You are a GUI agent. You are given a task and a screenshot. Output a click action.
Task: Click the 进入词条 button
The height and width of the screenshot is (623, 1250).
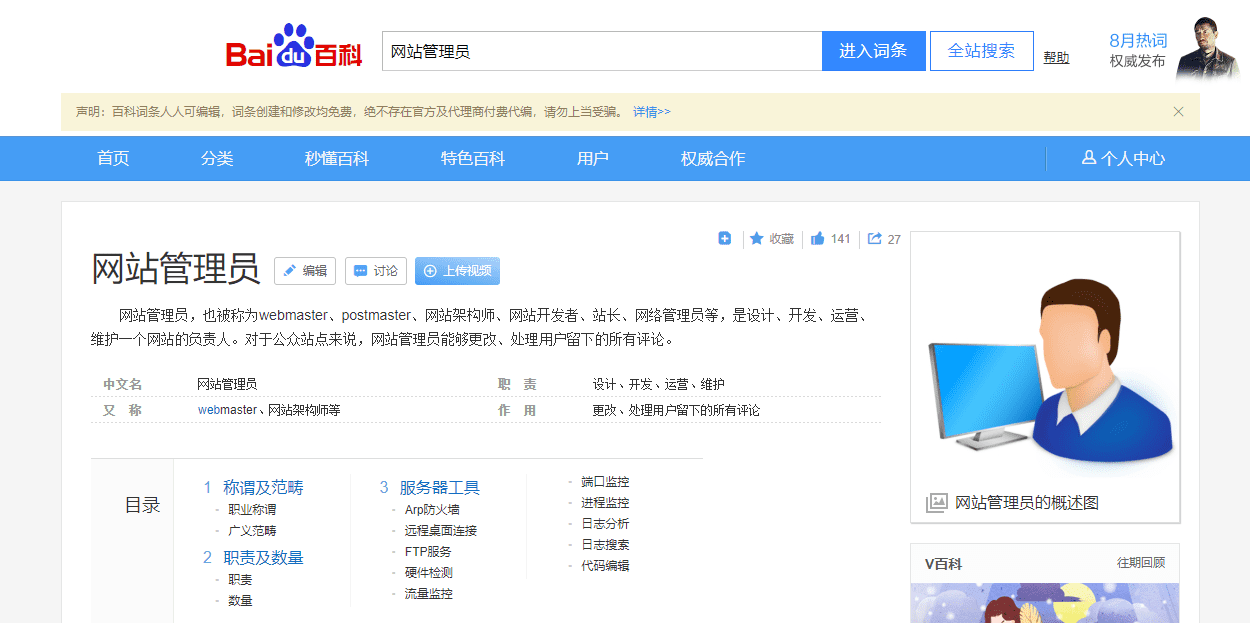click(873, 51)
